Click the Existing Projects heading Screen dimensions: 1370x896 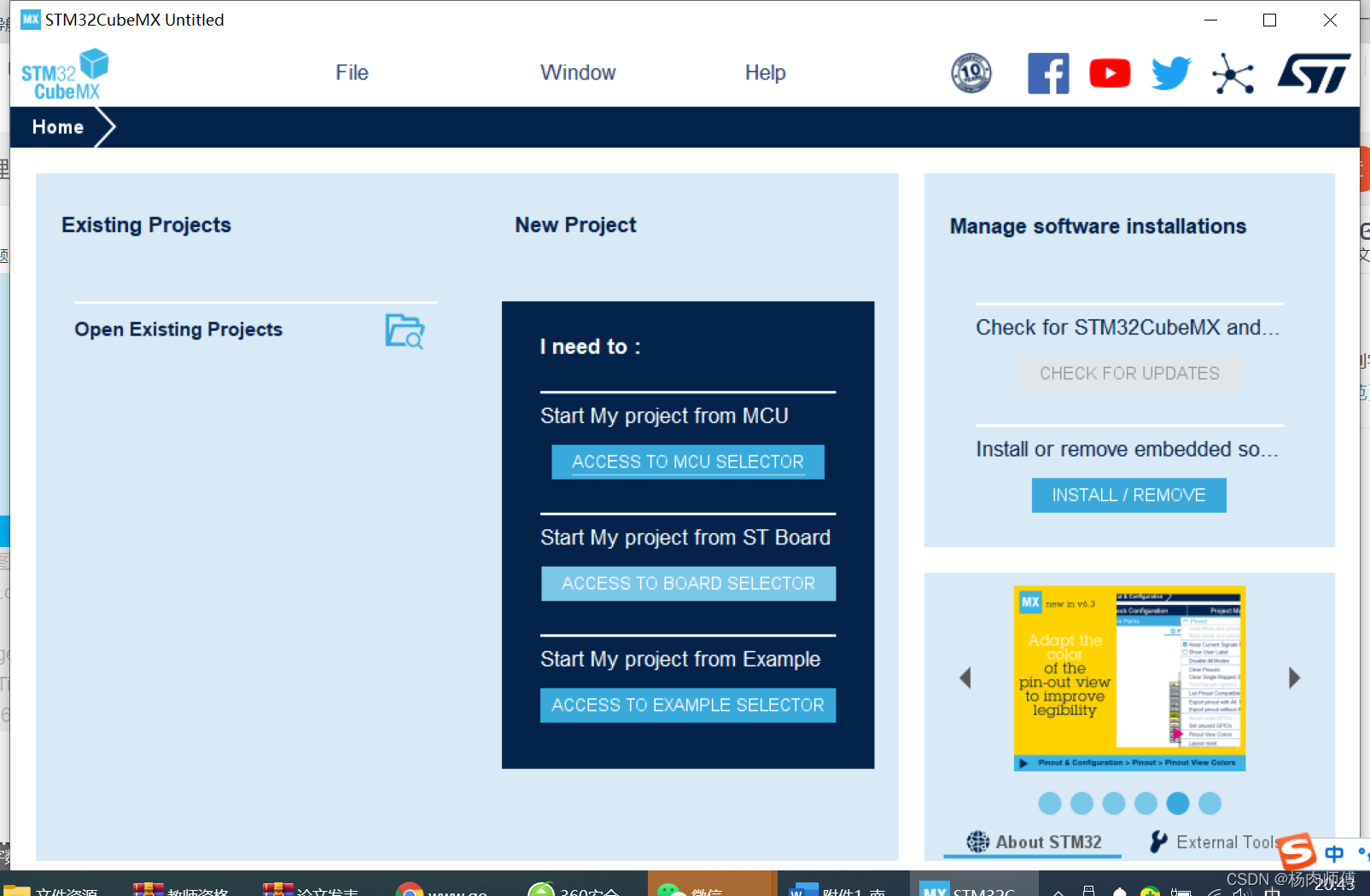[x=146, y=225]
